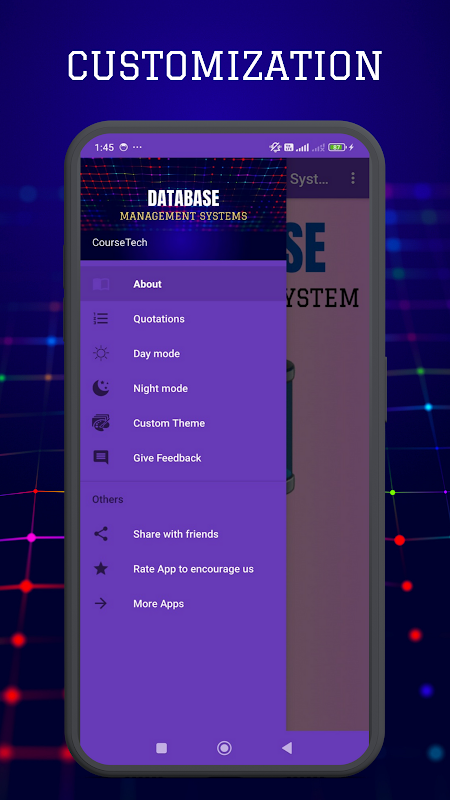
Task: Select Day mode in the drawer
Action: coord(183,354)
